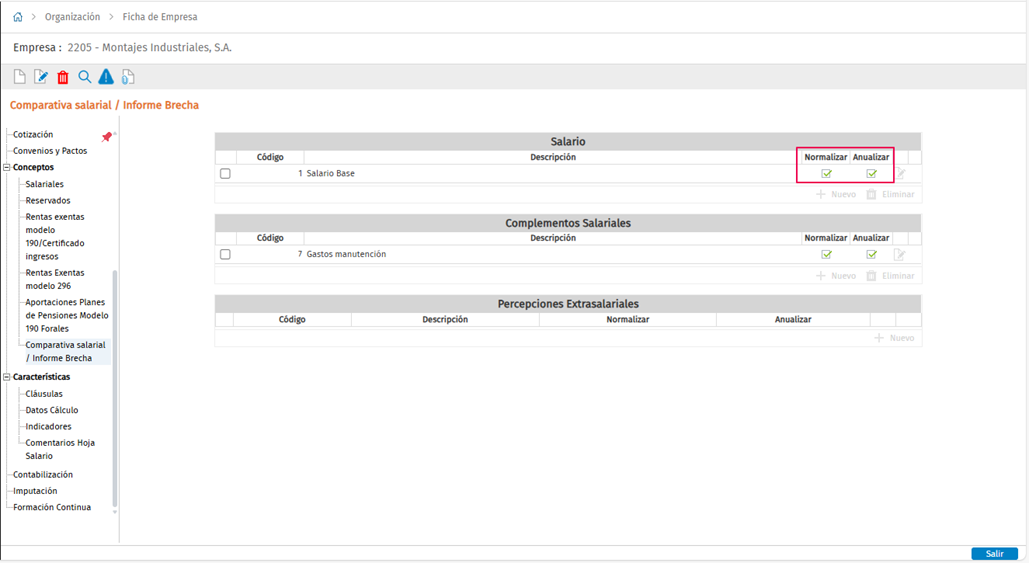
Task: Edit the Salario Base row pencil icon
Action: 900,173
